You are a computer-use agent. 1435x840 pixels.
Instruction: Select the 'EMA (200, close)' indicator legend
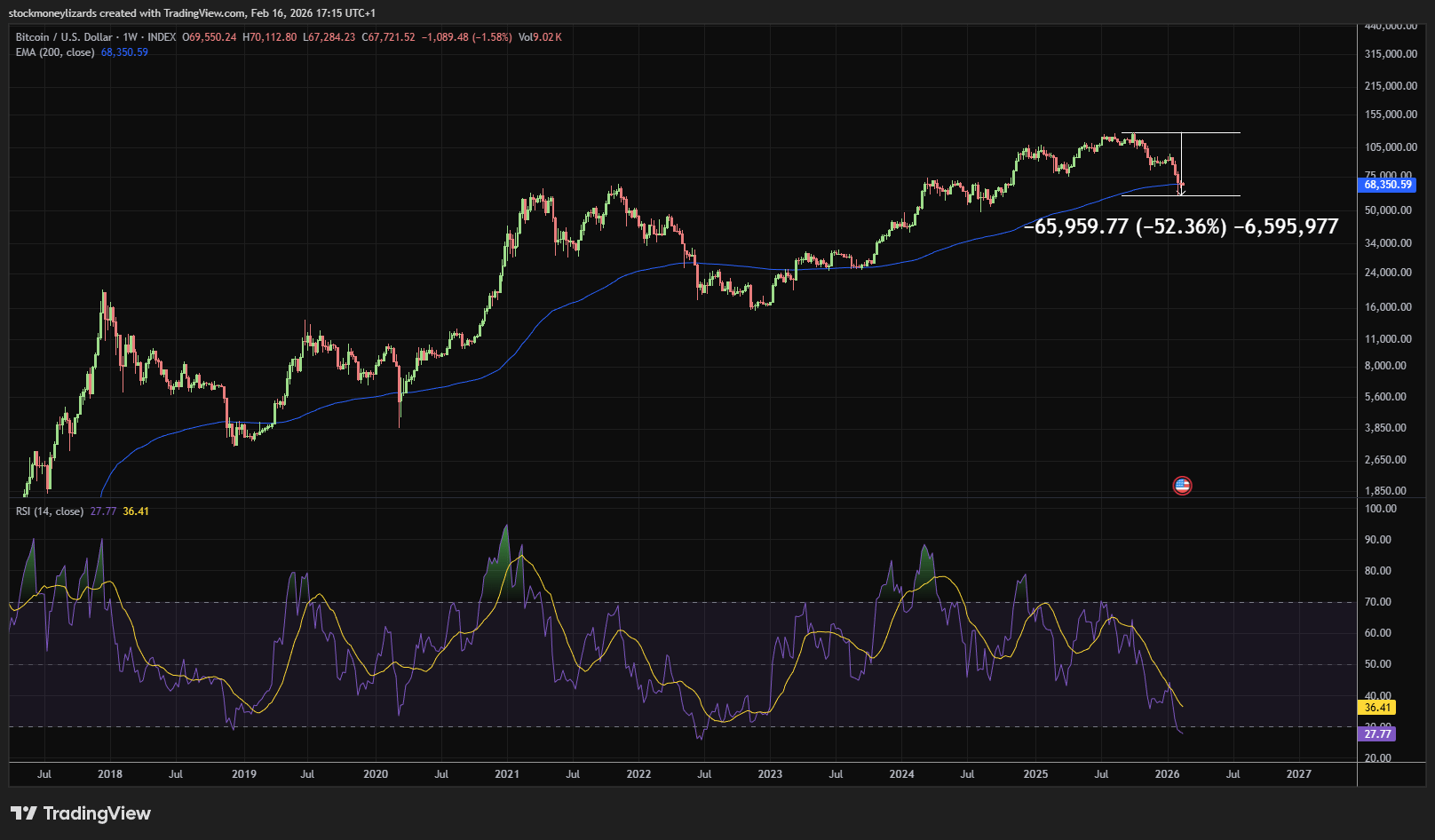click(55, 52)
